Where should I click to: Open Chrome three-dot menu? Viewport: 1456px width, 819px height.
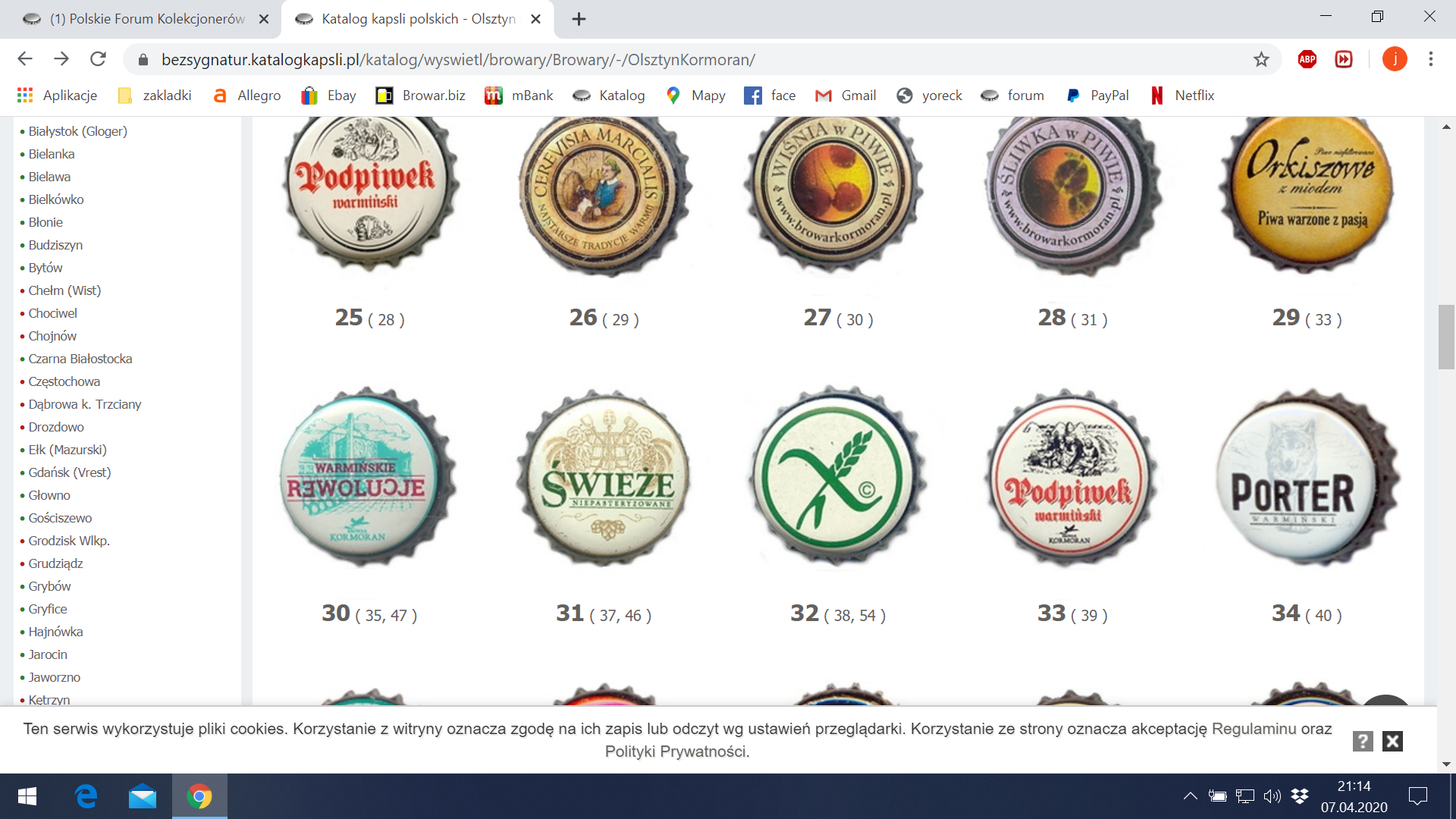tap(1430, 59)
